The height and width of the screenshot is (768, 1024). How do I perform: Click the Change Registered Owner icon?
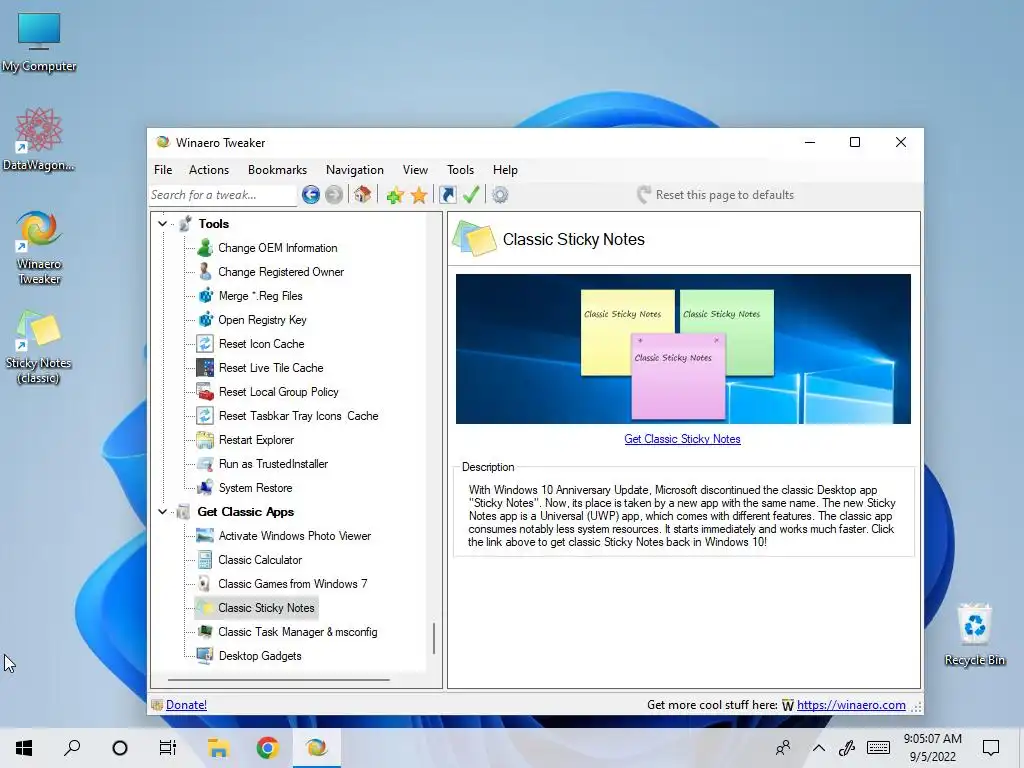point(205,272)
